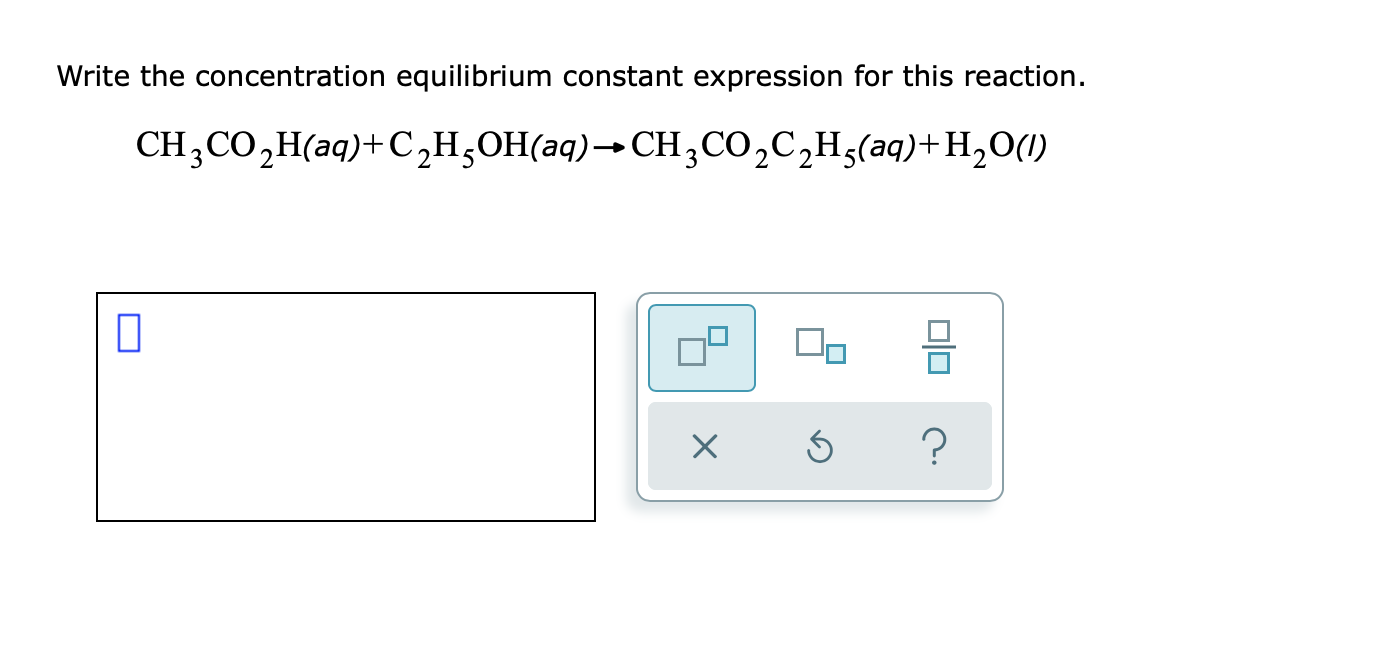This screenshot has height=658, width=1390.
Task: Clear the answer with the X icon
Action: point(704,447)
